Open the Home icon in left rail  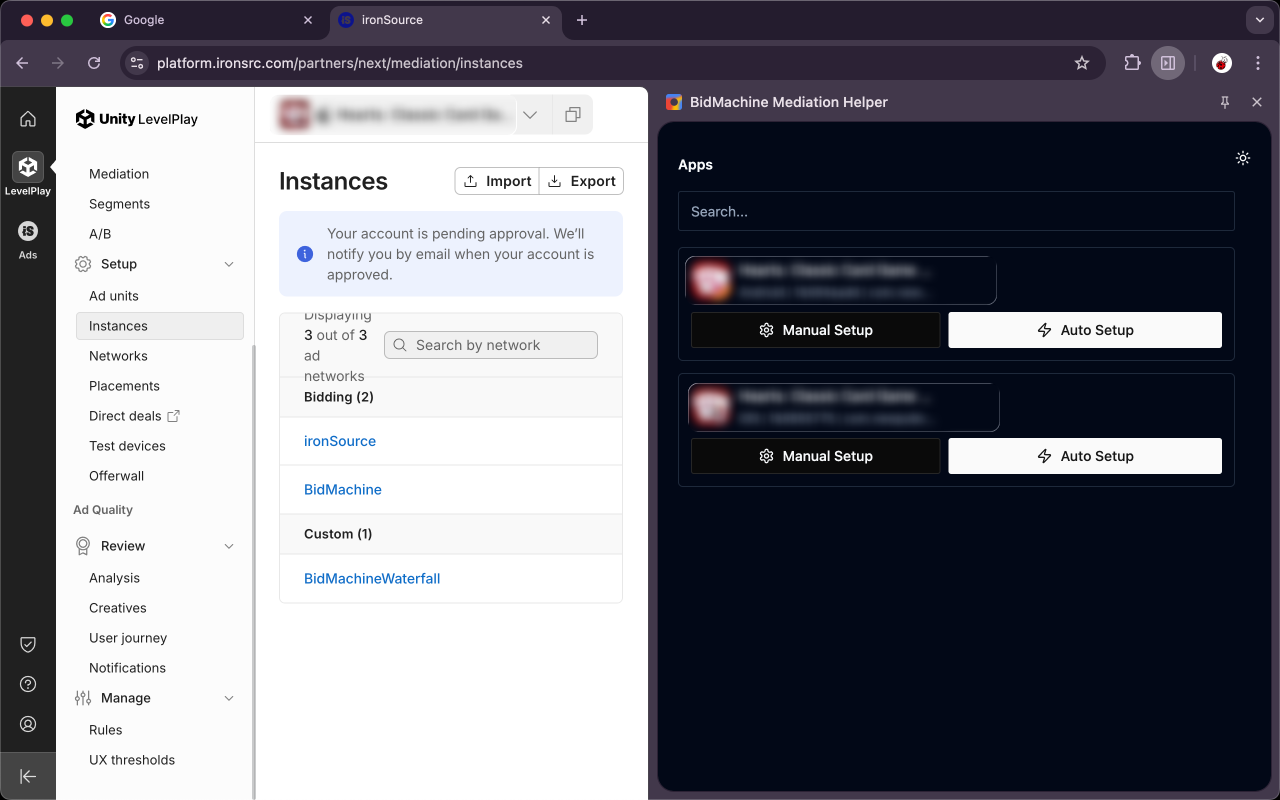(28, 119)
